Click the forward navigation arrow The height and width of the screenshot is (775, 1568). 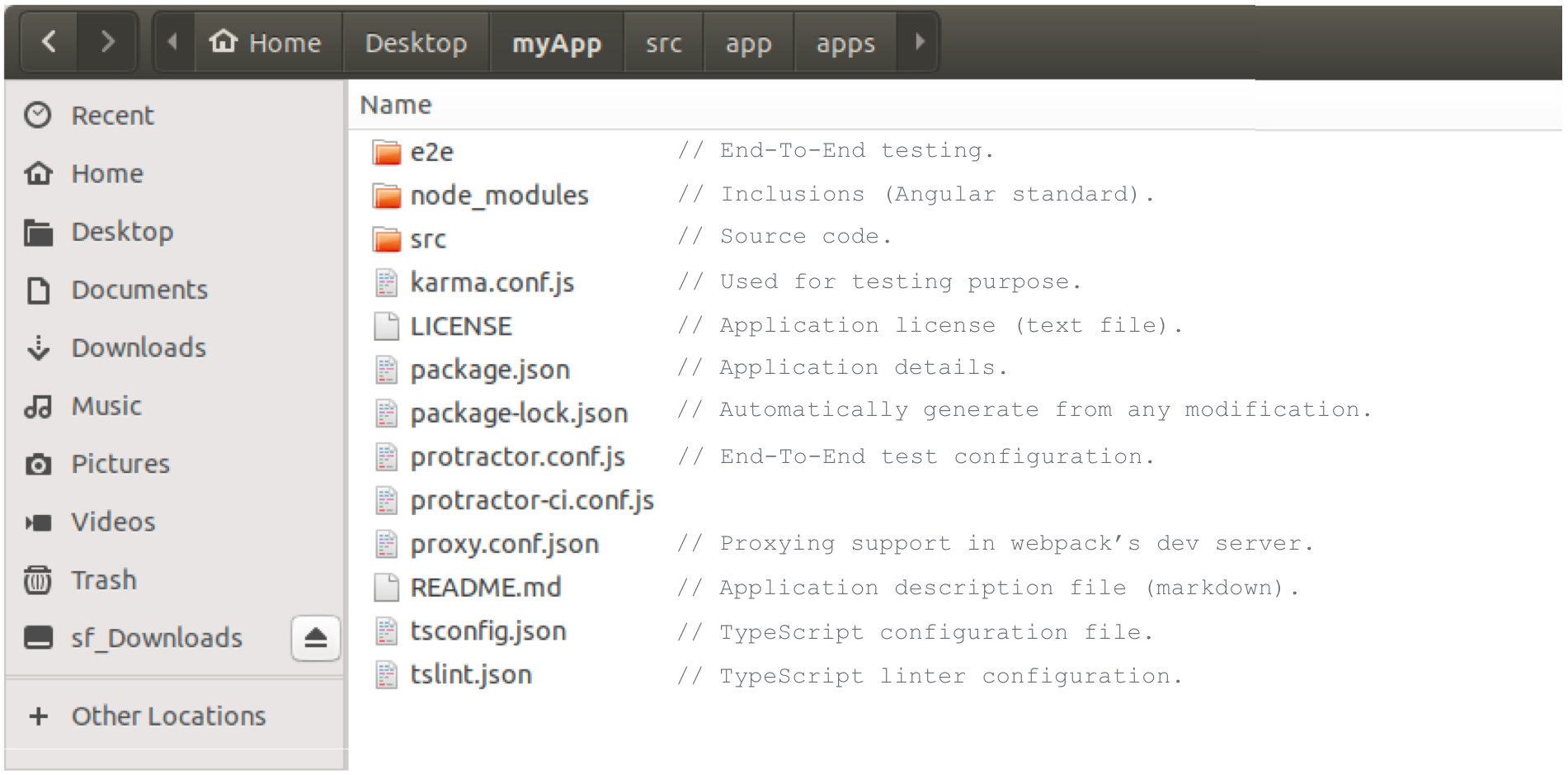[x=107, y=42]
